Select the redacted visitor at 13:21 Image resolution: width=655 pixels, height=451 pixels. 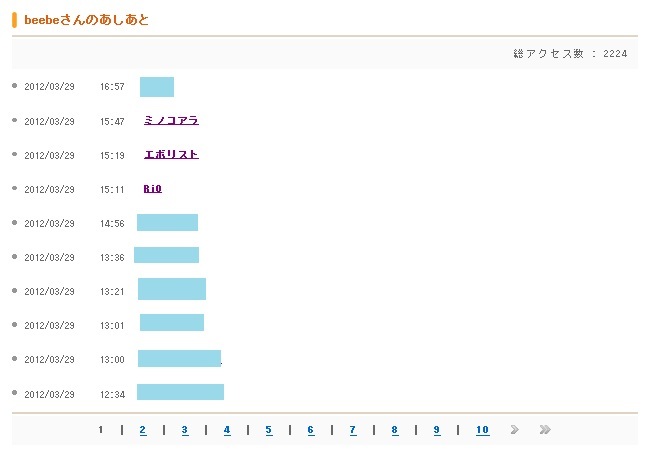(x=172, y=290)
